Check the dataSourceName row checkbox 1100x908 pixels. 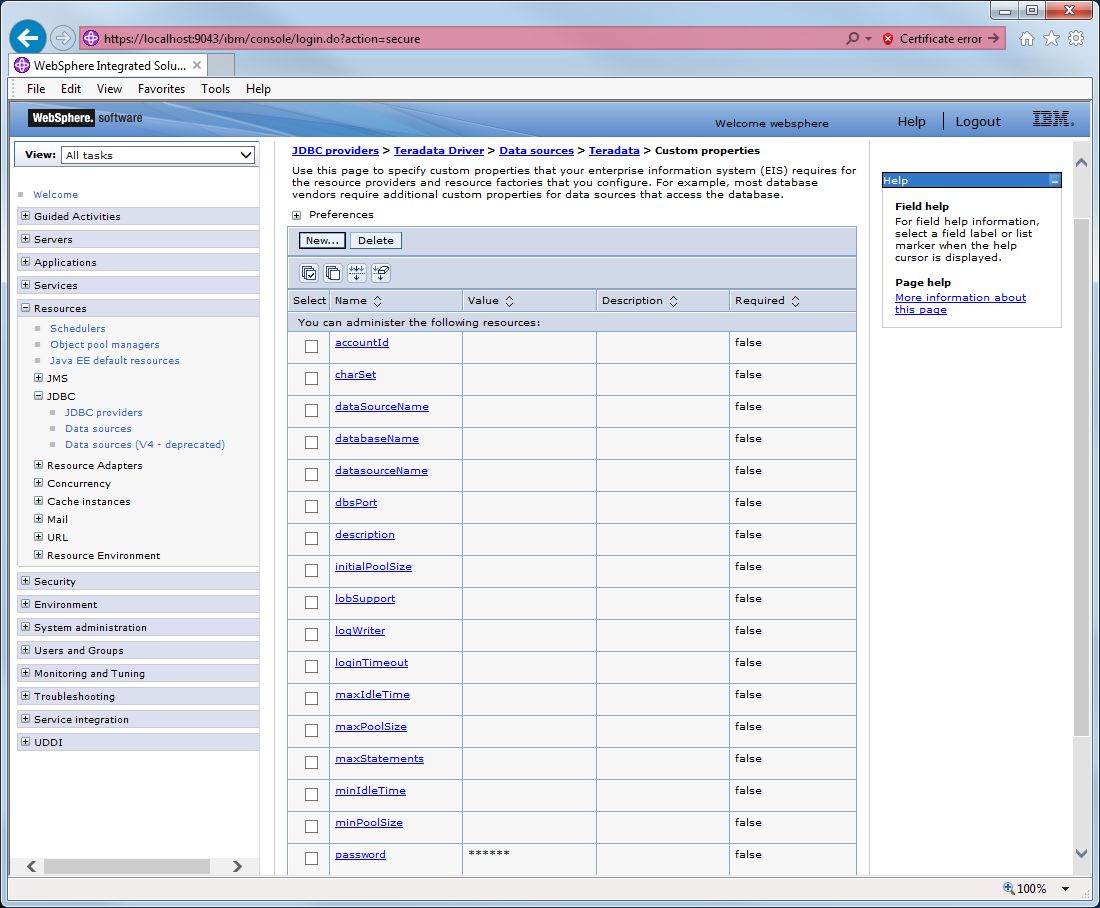311,410
